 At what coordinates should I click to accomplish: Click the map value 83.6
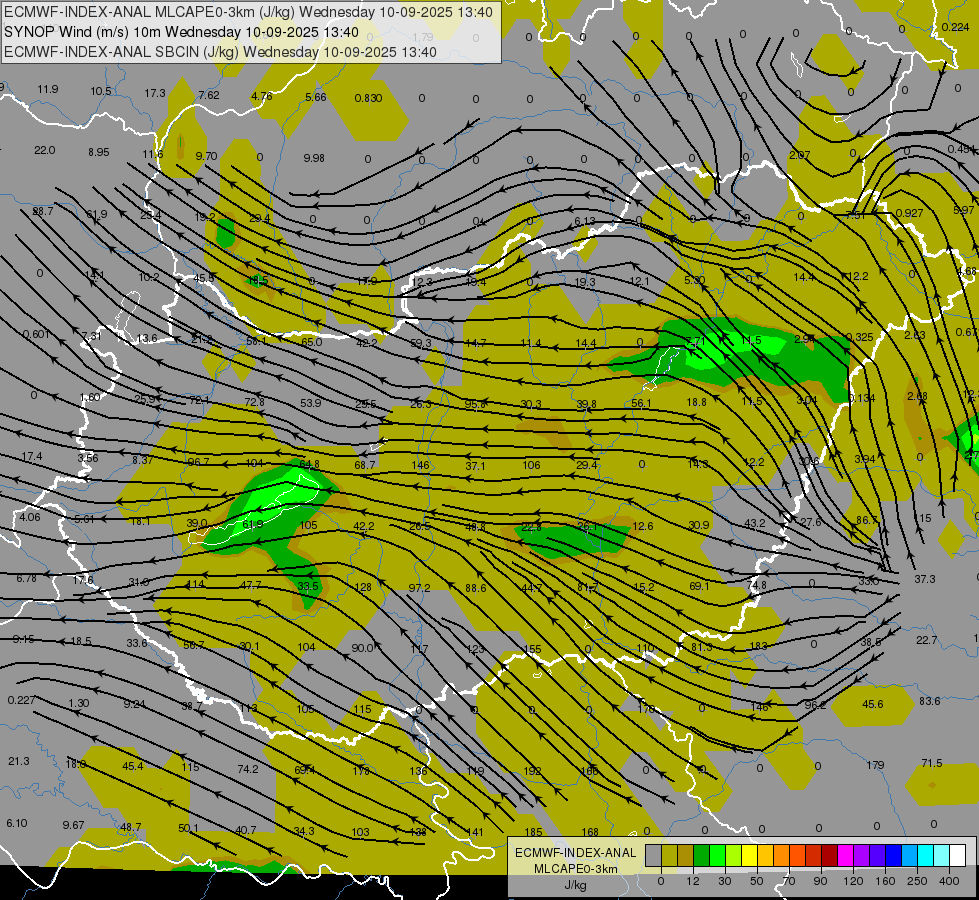coord(930,701)
